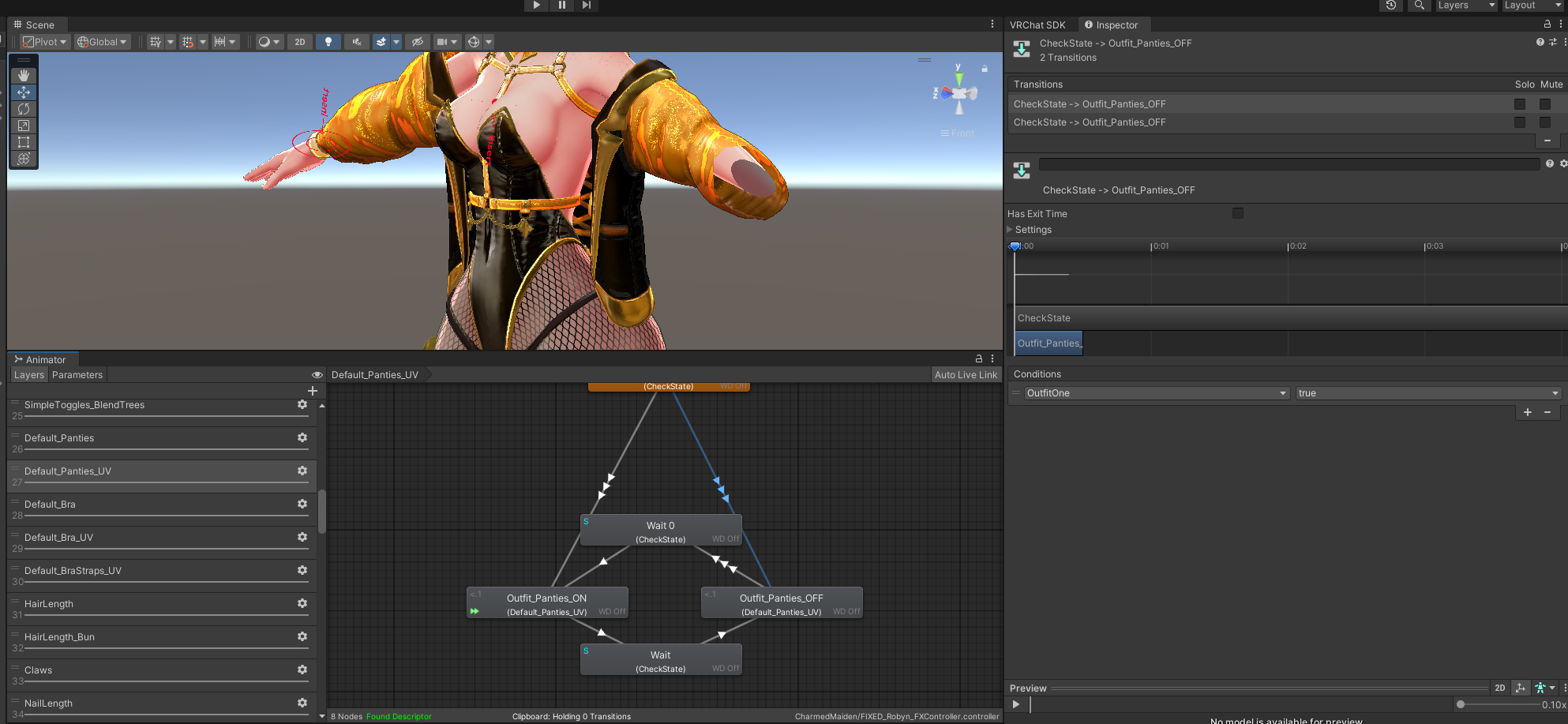Screen dimensions: 1568x724
Task: Toggle grid snapping in Scene toolbar
Action: pyautogui.click(x=187, y=42)
